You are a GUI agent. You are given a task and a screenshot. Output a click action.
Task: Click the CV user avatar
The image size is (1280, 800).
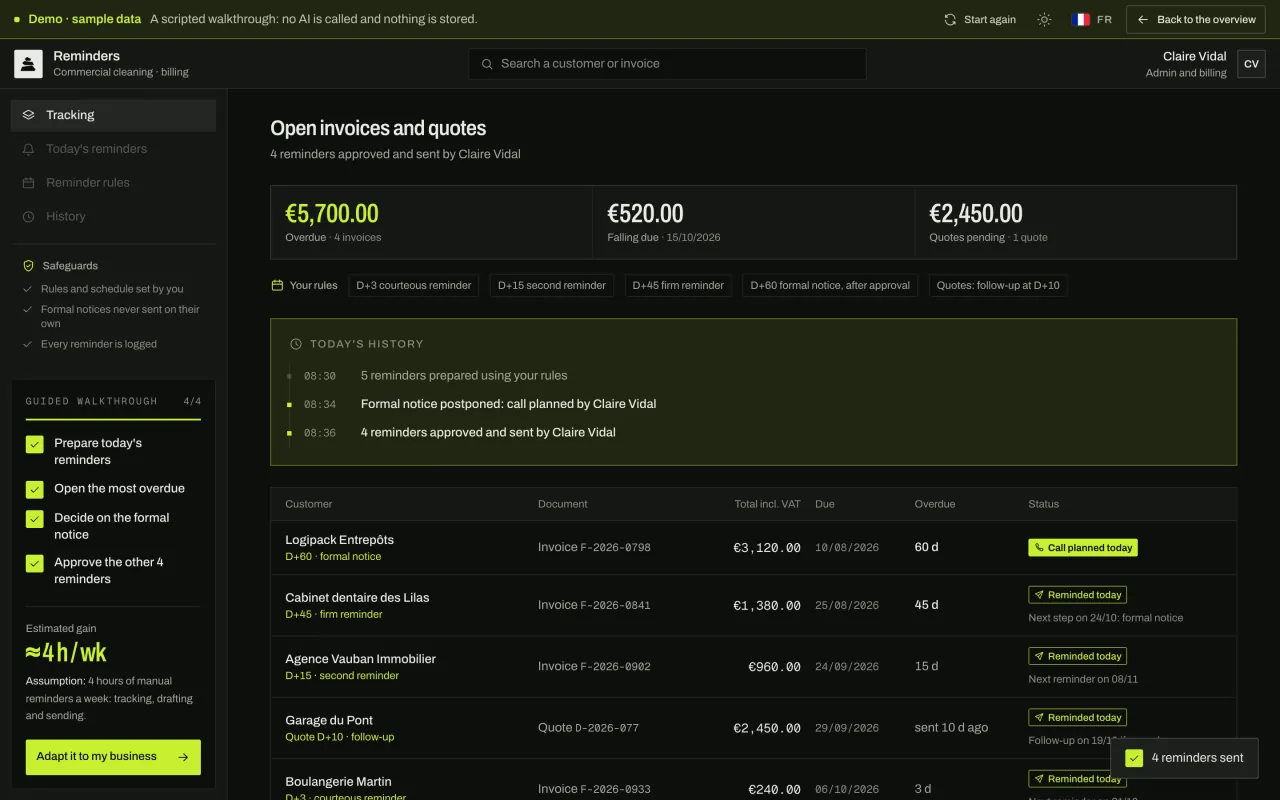click(1251, 64)
